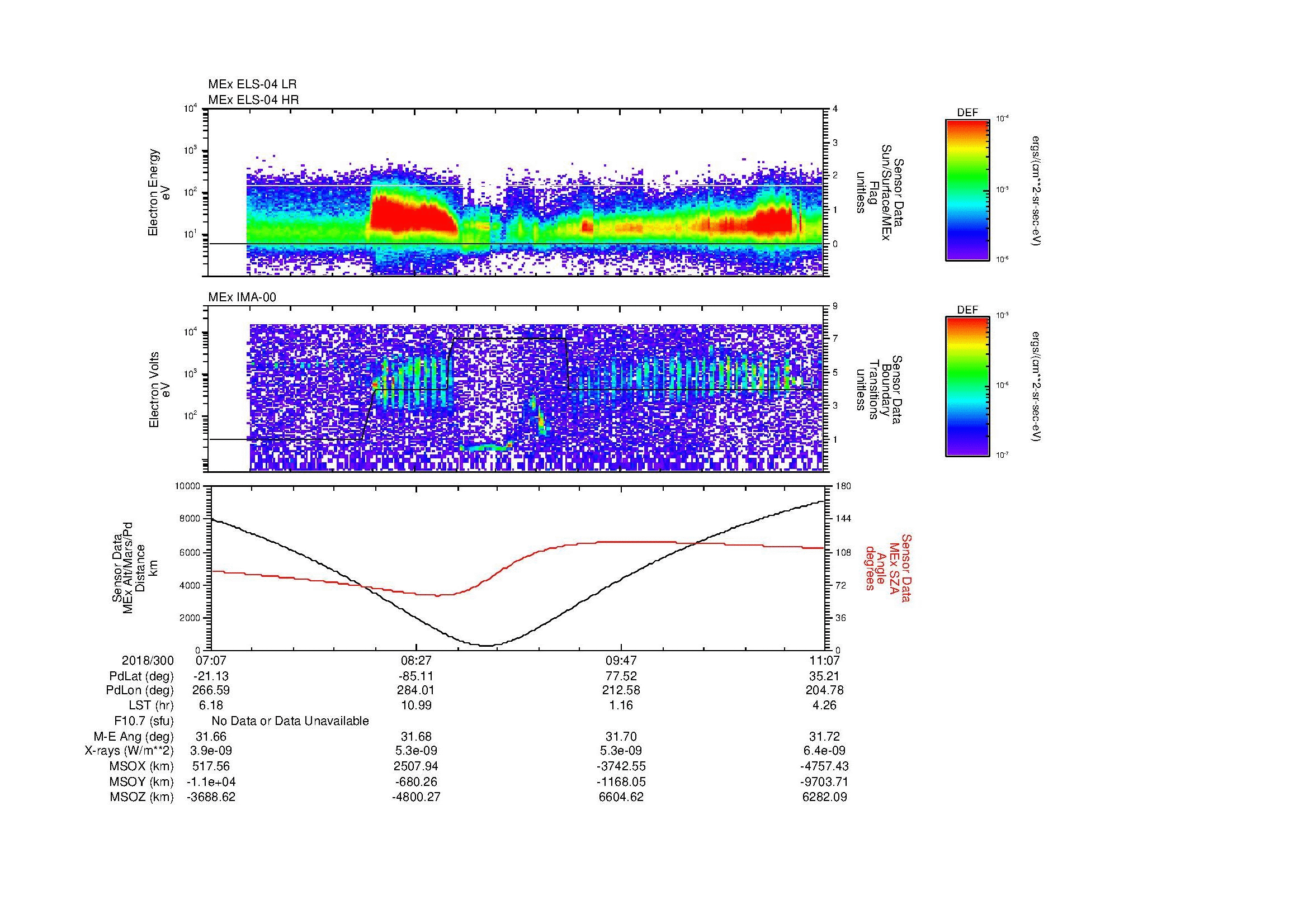Click the 'LST (hr)' row label

point(151,706)
